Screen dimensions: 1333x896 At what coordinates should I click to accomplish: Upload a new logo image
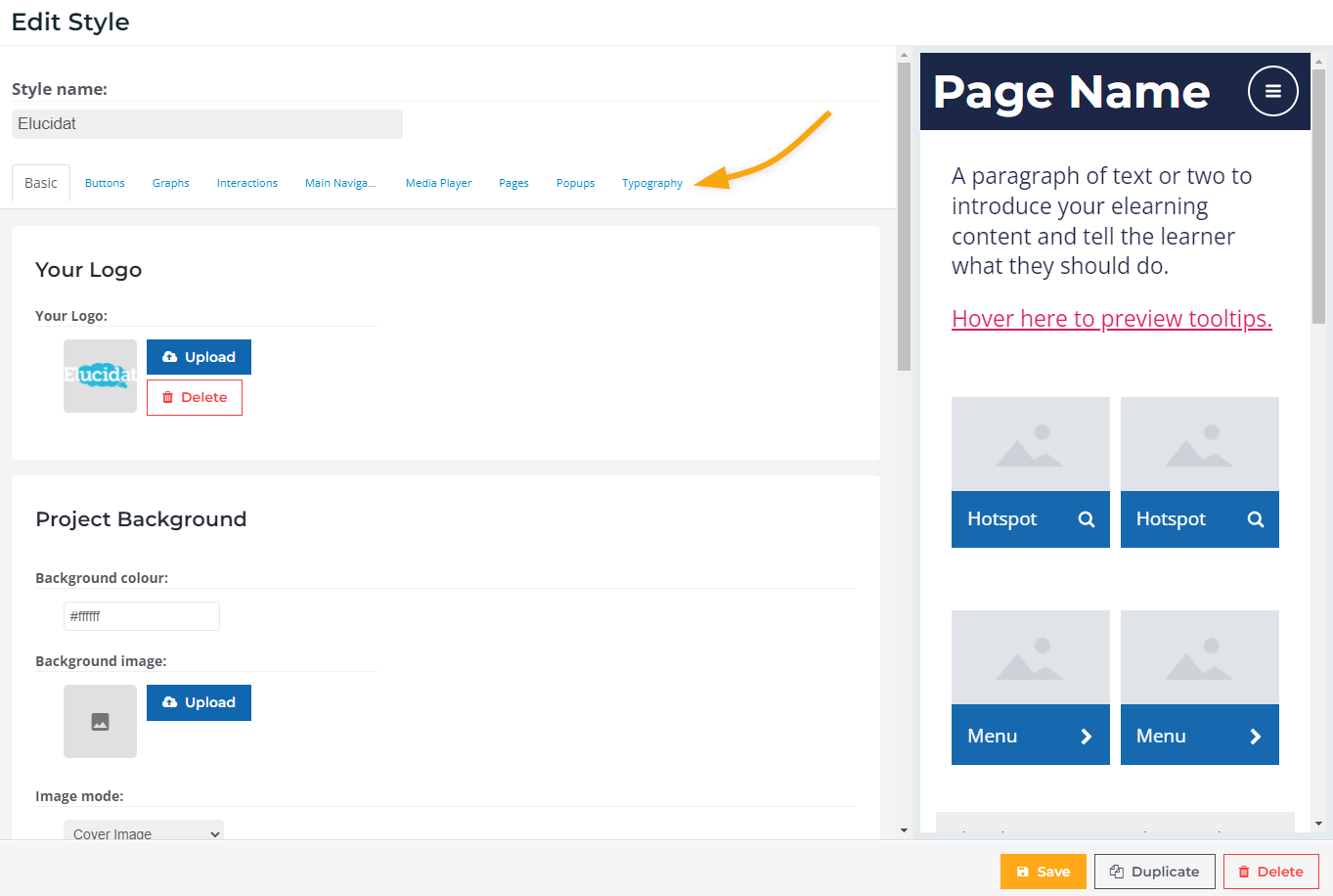click(199, 357)
